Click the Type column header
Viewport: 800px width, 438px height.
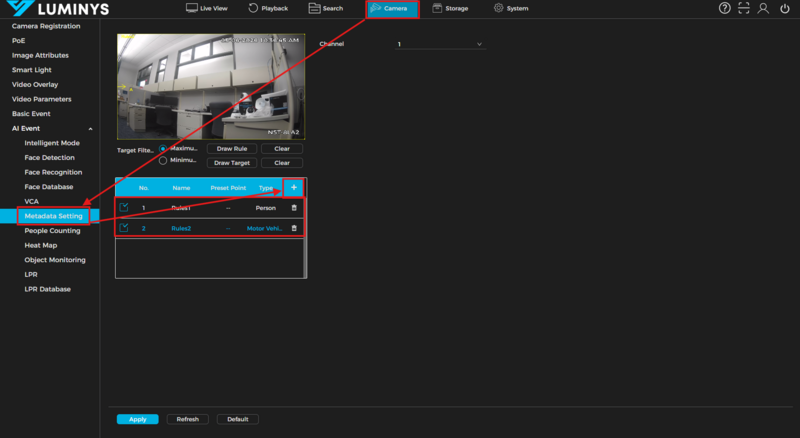(265, 188)
